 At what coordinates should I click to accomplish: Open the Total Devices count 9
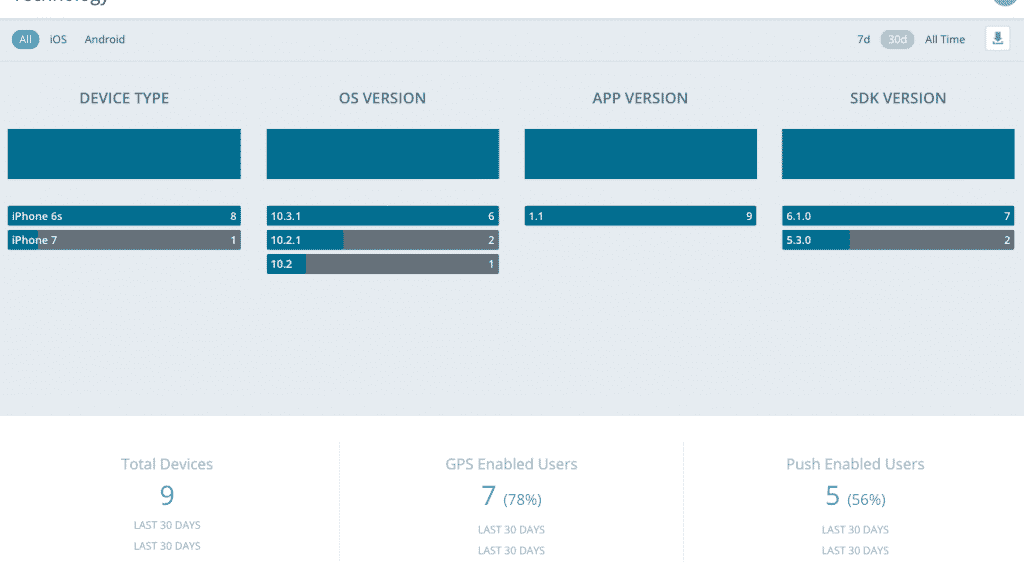point(167,495)
